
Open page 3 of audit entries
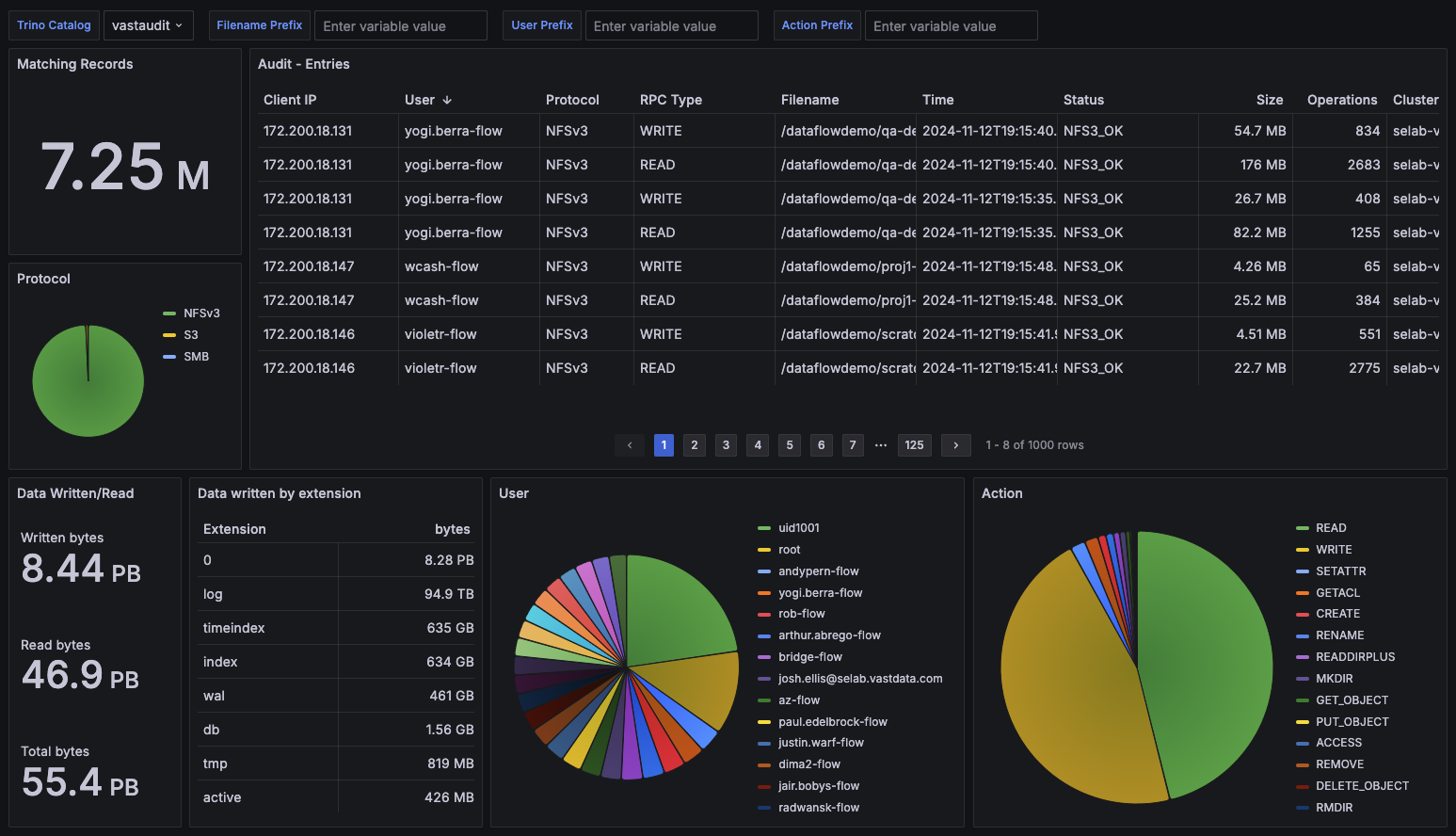726,445
